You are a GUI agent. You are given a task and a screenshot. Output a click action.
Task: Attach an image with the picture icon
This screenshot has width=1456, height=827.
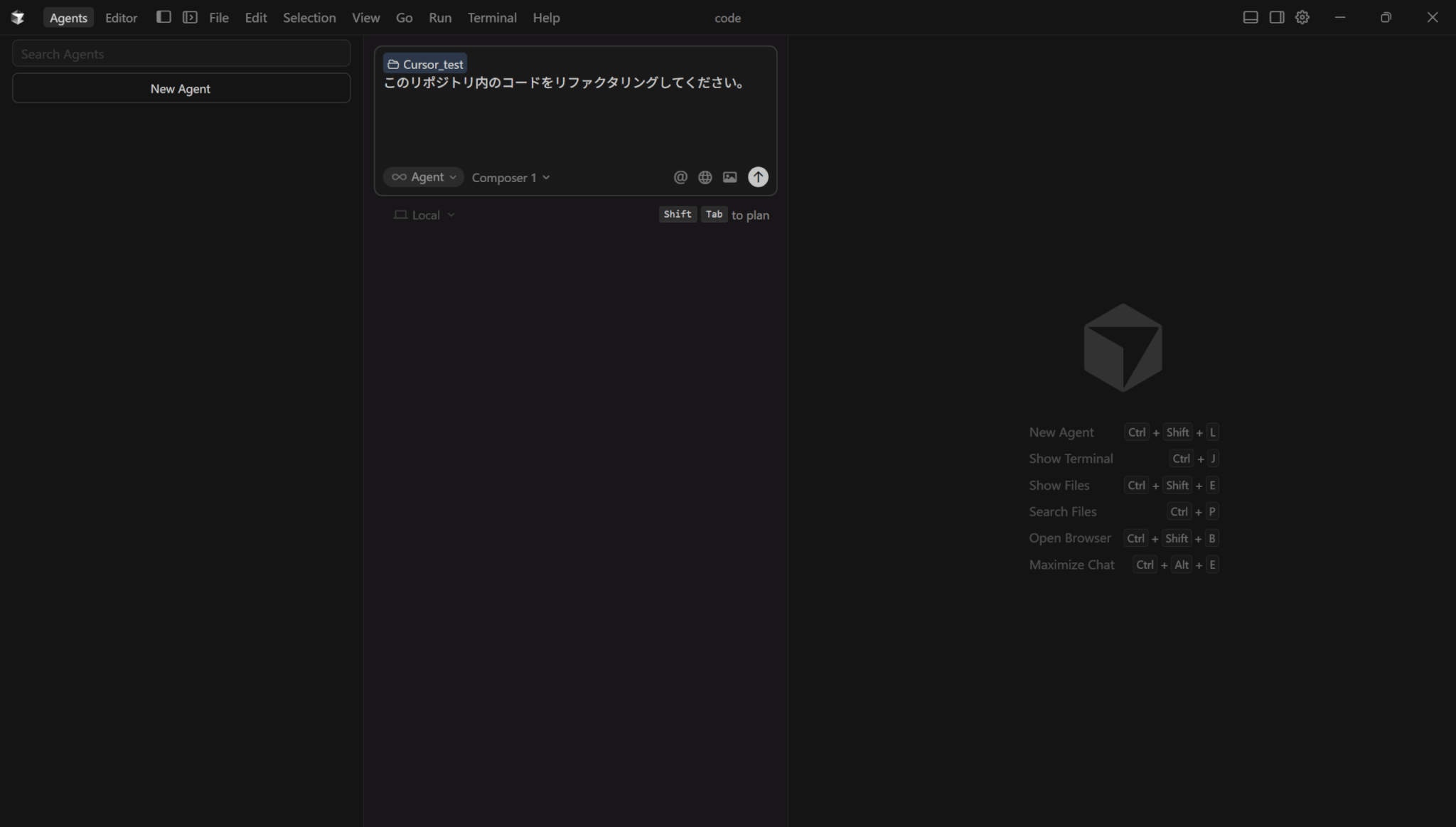730,177
